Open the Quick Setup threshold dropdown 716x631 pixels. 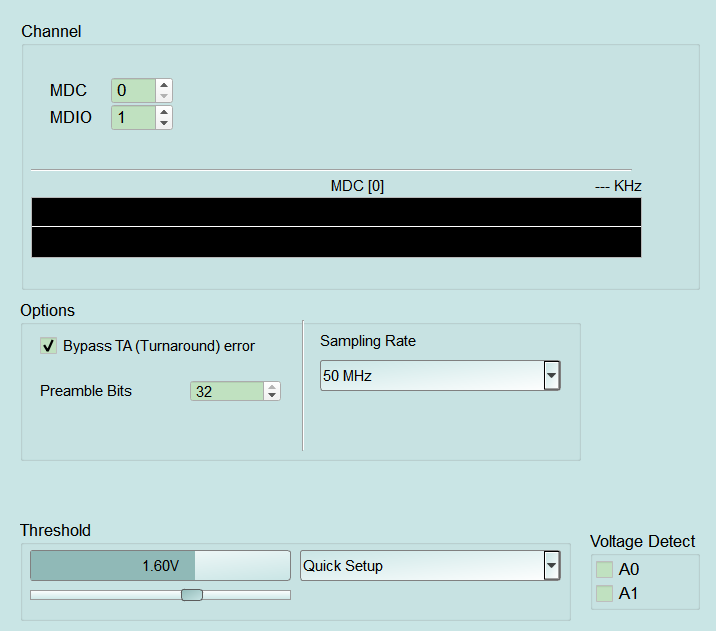tap(430, 565)
